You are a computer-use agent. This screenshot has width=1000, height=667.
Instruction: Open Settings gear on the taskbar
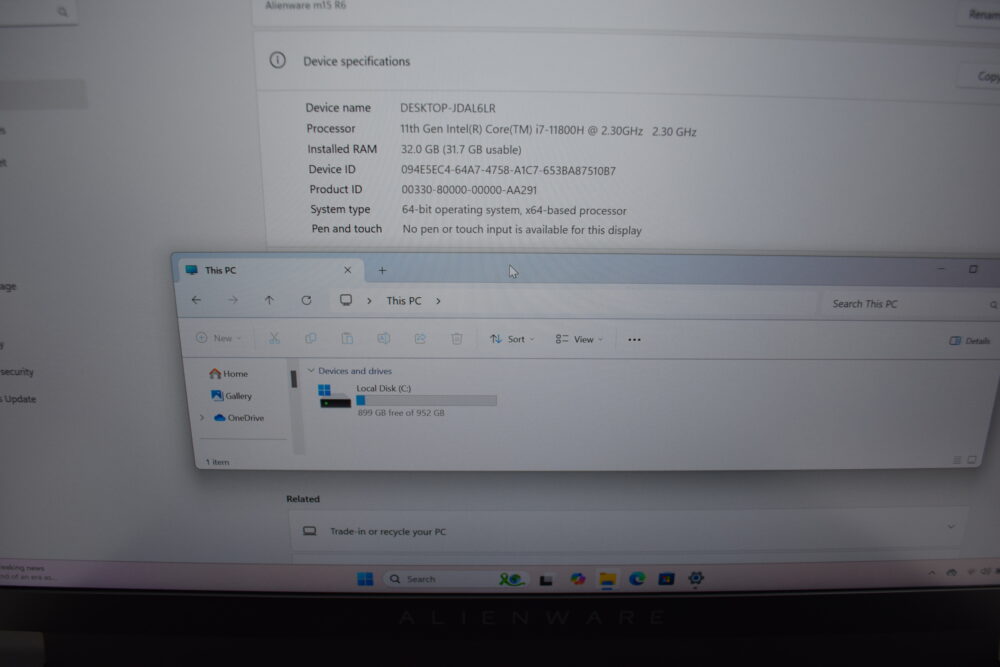pos(696,578)
